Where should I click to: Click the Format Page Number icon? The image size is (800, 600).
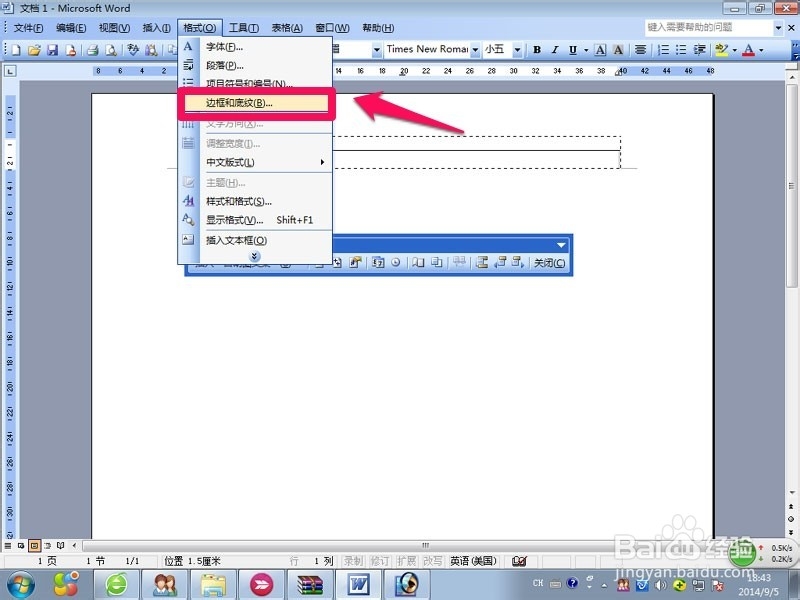[x=355, y=263]
